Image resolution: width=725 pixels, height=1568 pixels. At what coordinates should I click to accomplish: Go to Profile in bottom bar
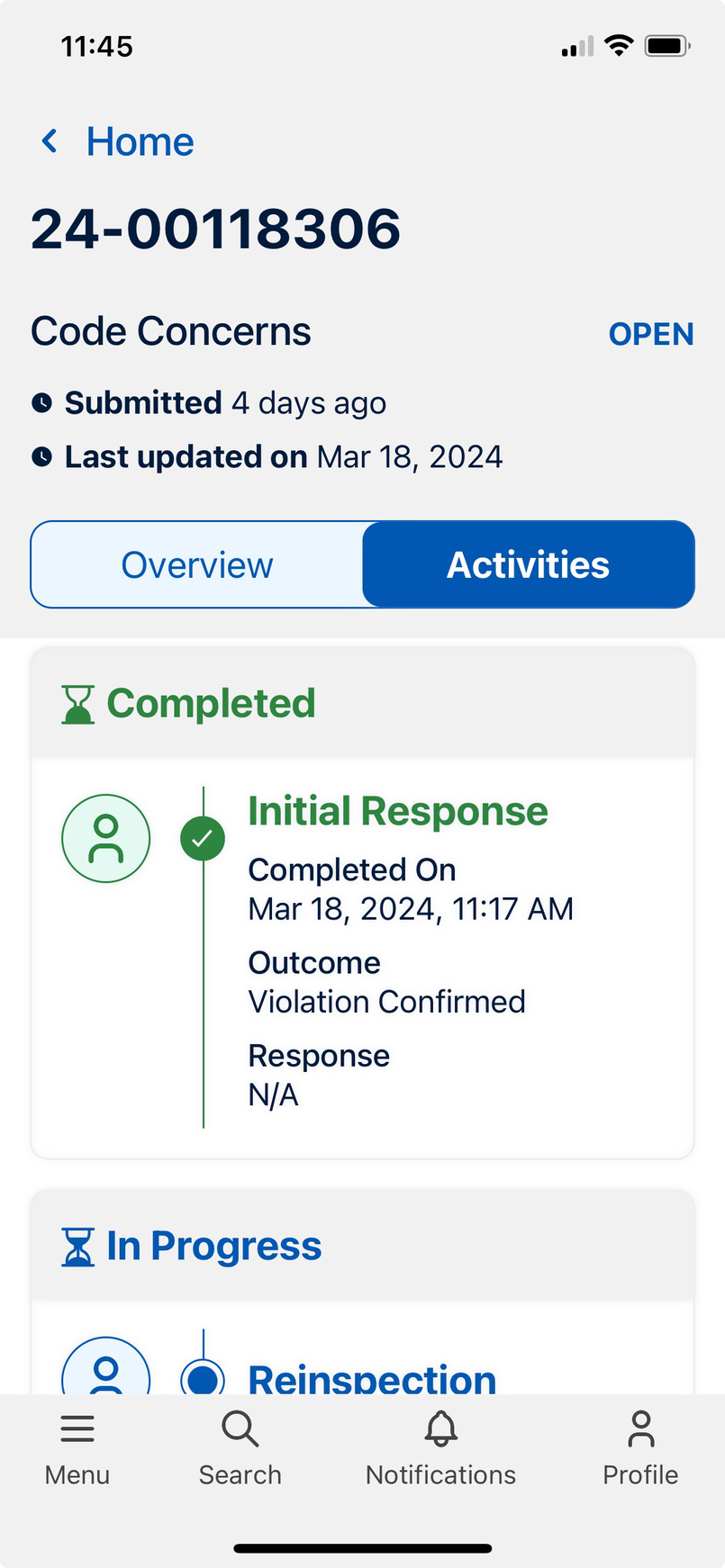coord(640,1444)
